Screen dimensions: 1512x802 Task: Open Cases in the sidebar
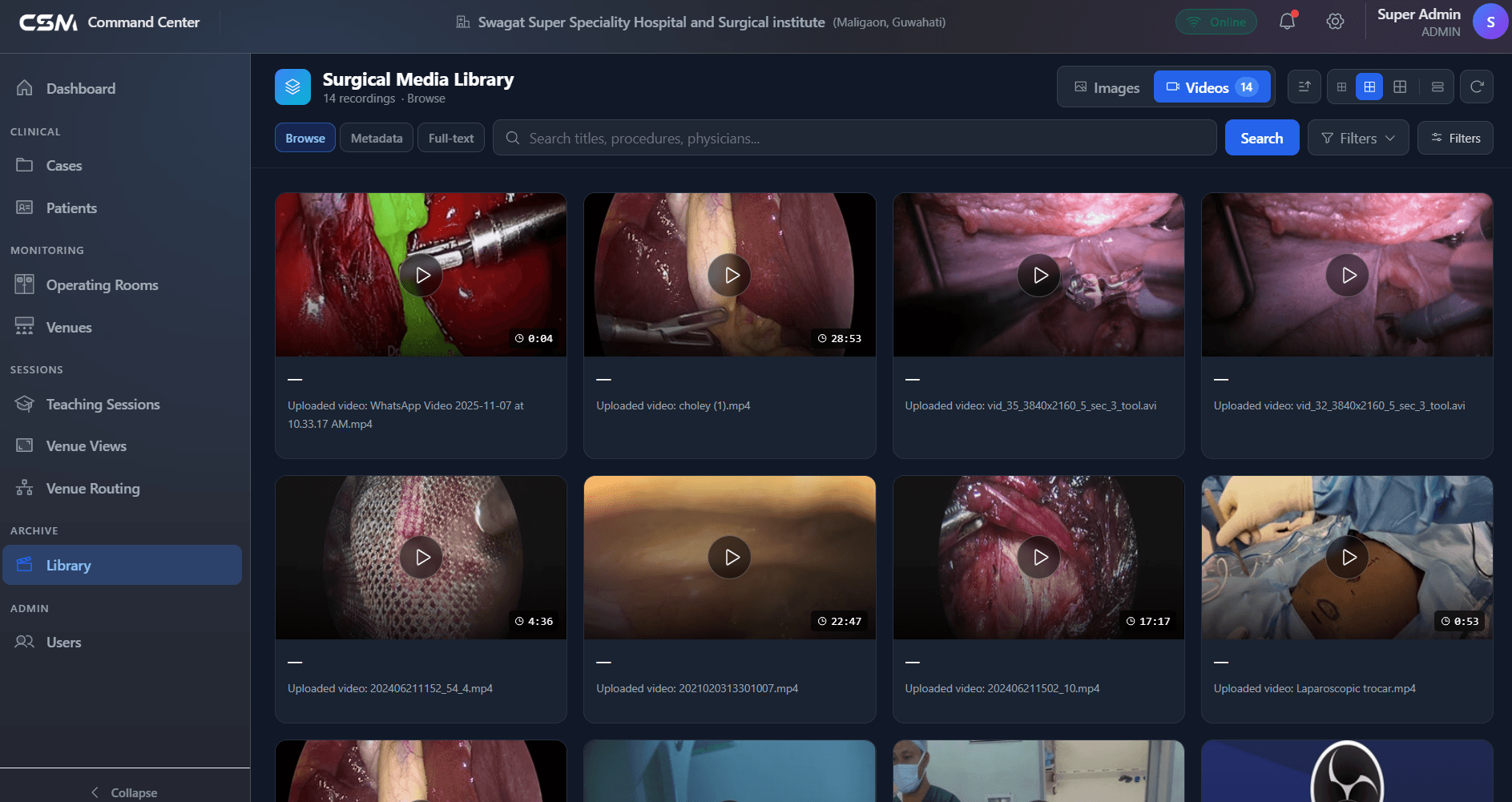point(122,165)
